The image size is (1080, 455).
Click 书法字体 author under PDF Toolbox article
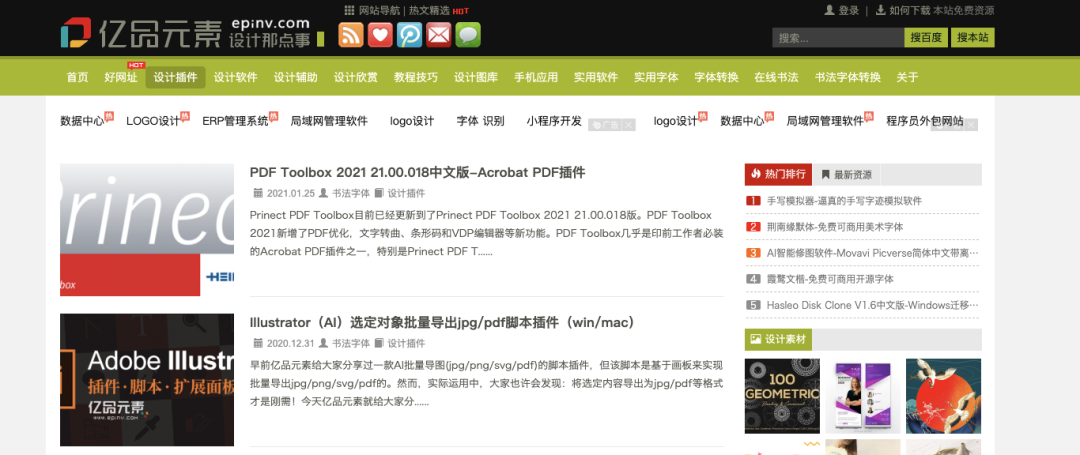tap(351, 193)
